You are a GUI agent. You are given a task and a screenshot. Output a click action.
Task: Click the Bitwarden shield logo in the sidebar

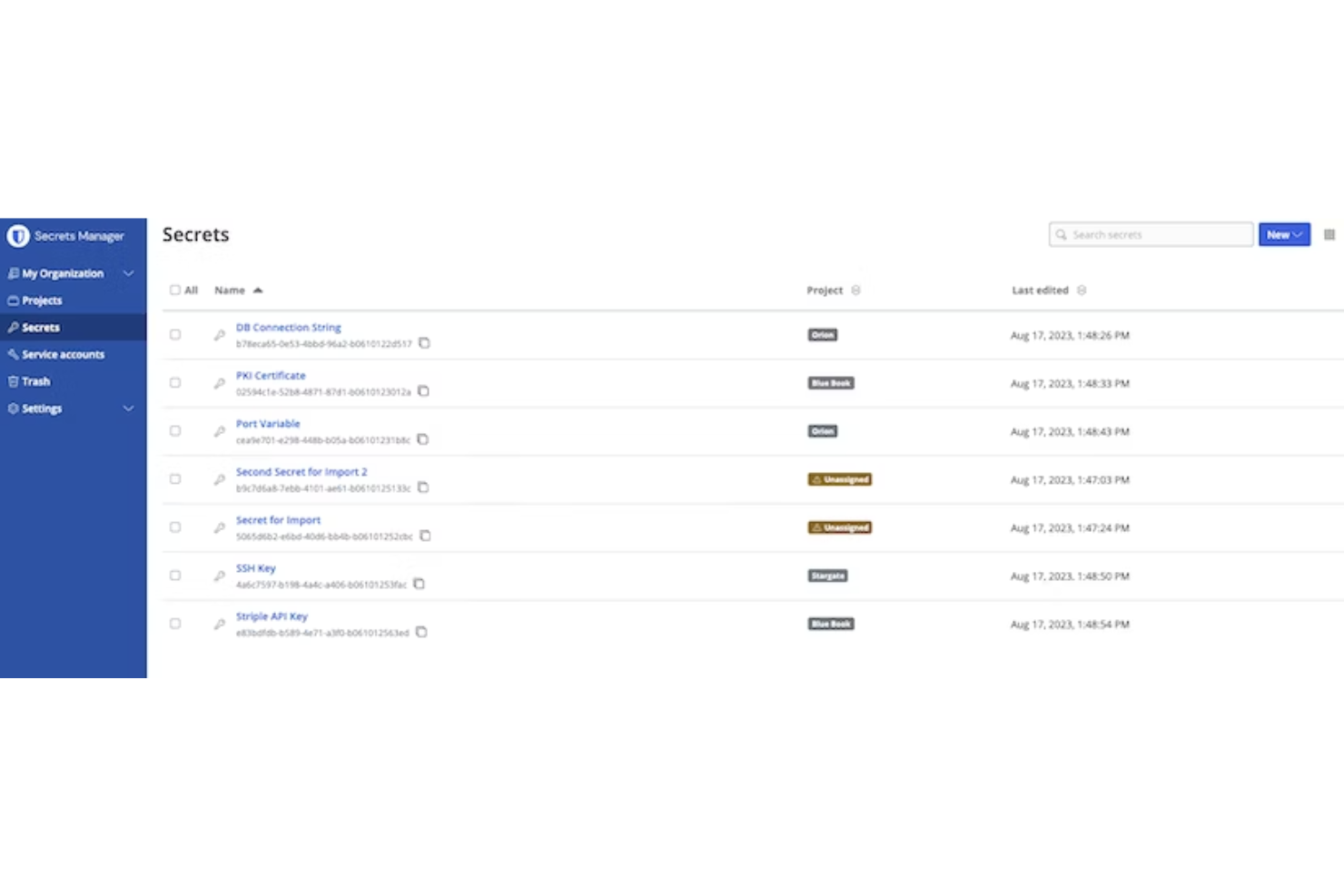tap(18, 236)
